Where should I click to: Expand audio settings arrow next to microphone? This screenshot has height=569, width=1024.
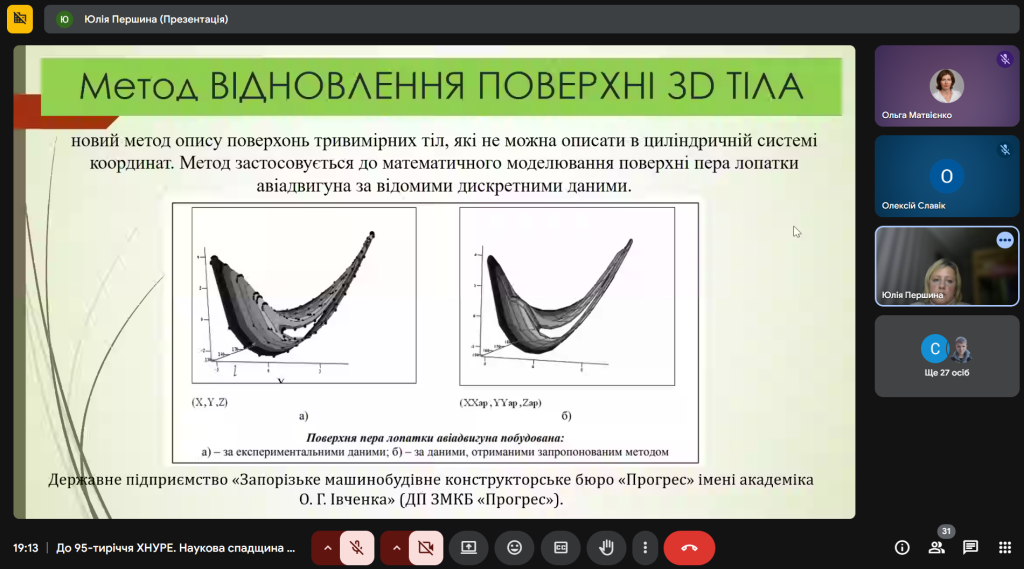[x=326, y=548]
